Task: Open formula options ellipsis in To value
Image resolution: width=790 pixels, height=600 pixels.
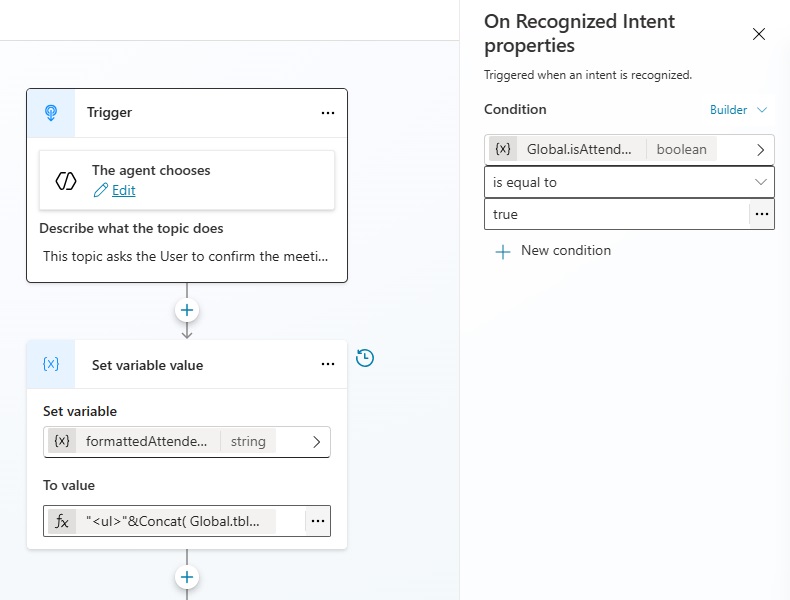Action: tap(318, 521)
